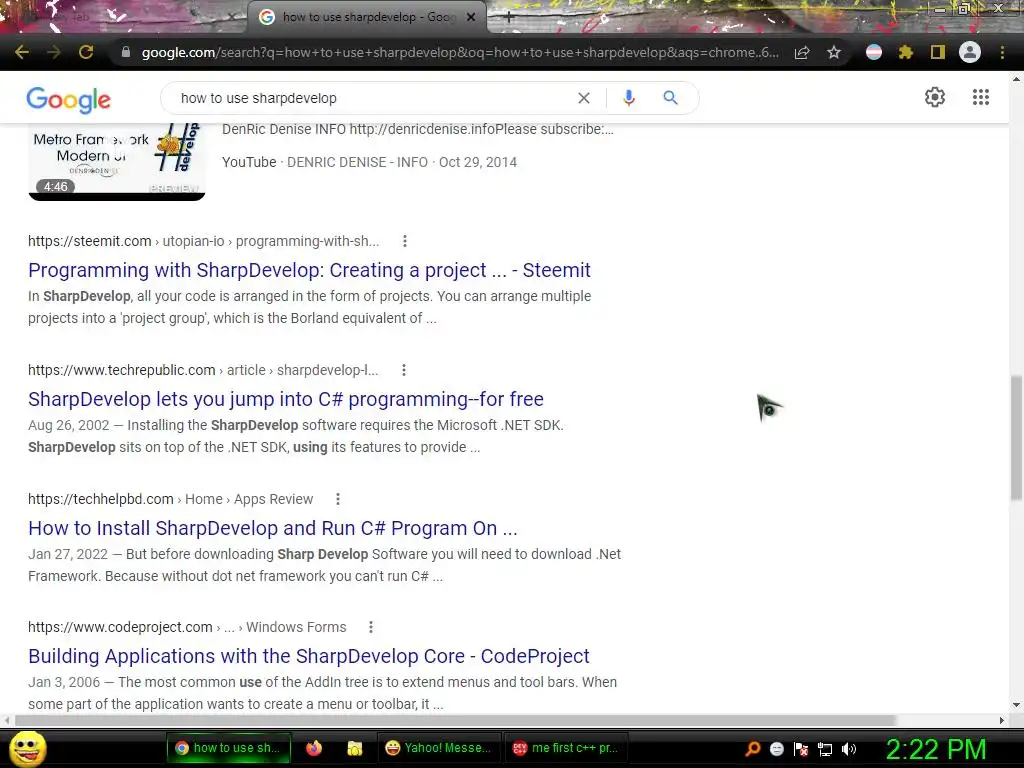Open a new tab with the plus button
This screenshot has width=1024, height=768.
pos(509,18)
